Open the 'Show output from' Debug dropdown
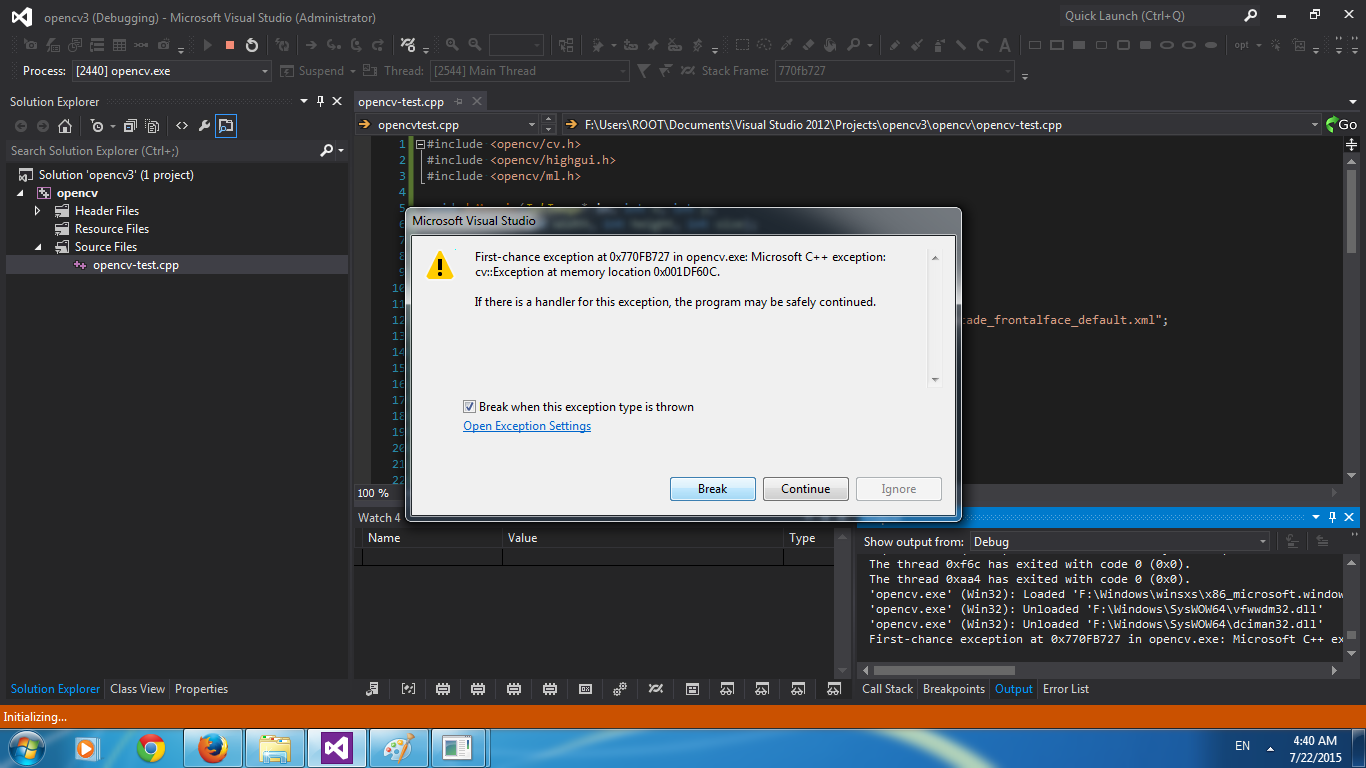1366x768 pixels. pos(1119,541)
